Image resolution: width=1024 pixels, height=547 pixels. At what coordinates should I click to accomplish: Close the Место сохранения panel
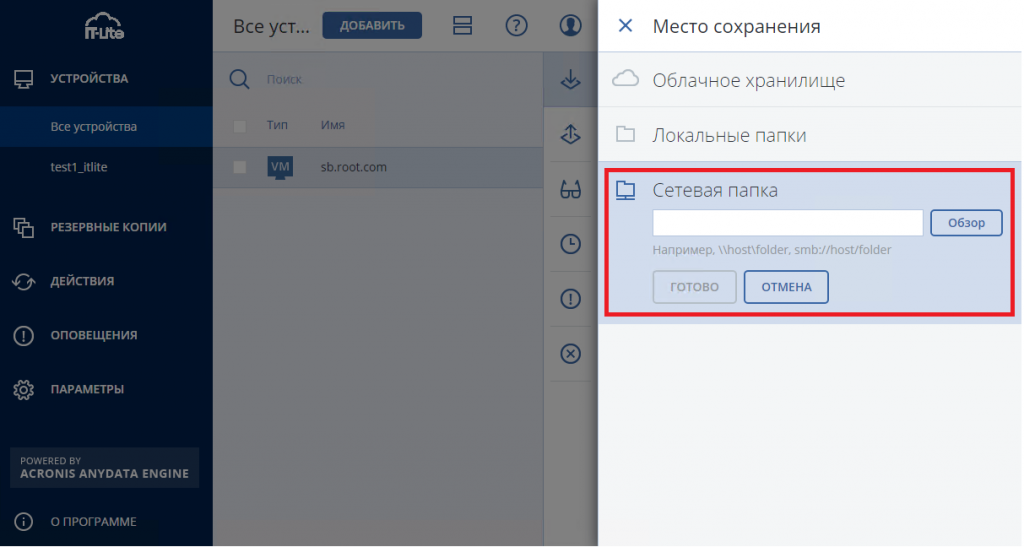pyautogui.click(x=625, y=25)
